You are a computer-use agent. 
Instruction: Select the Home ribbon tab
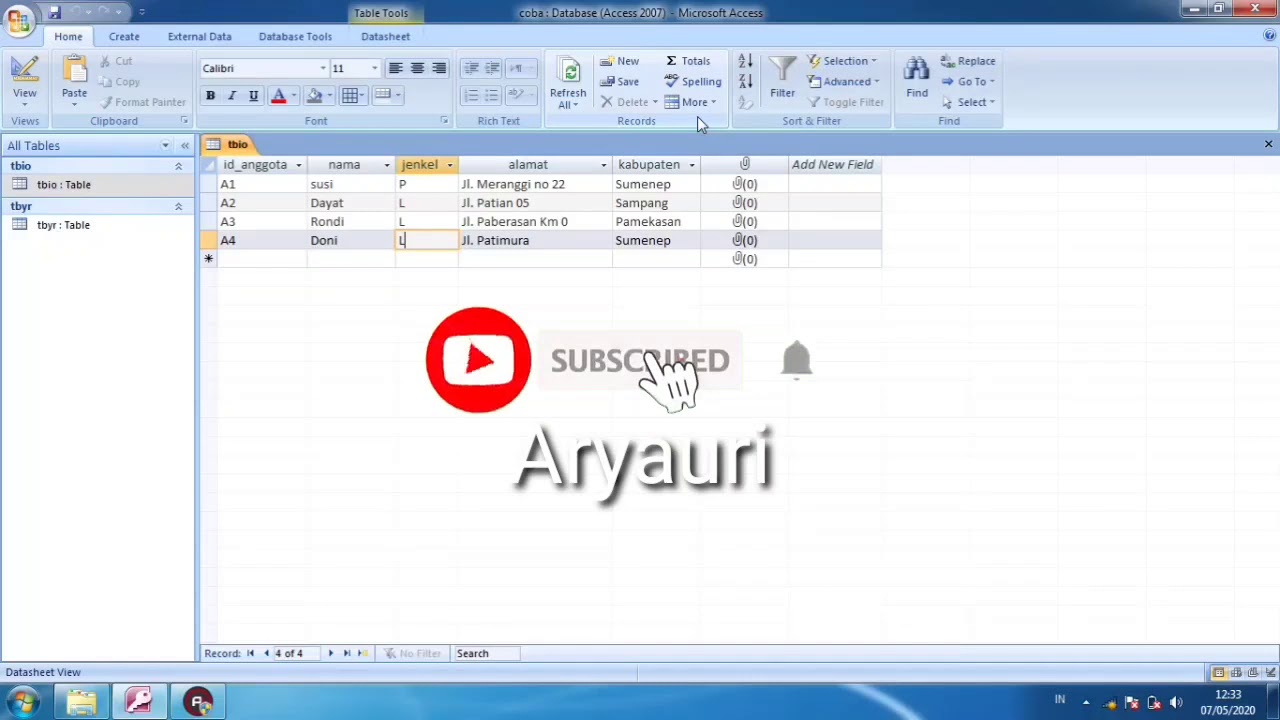coord(69,37)
